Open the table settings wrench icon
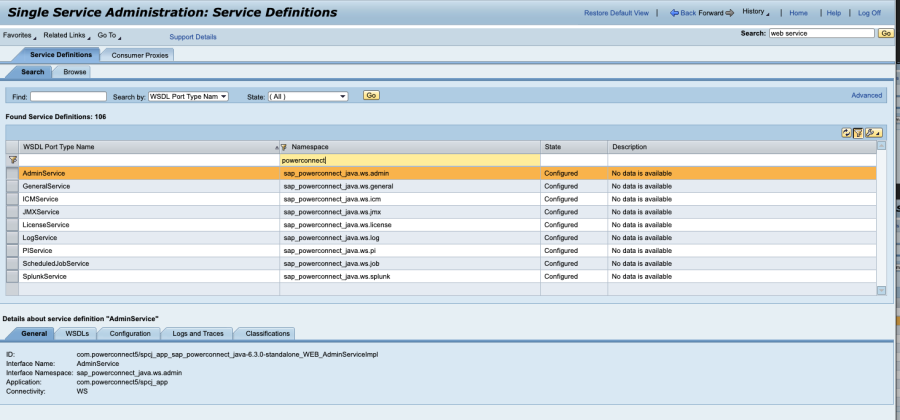The width and height of the screenshot is (900, 420). coord(872,132)
